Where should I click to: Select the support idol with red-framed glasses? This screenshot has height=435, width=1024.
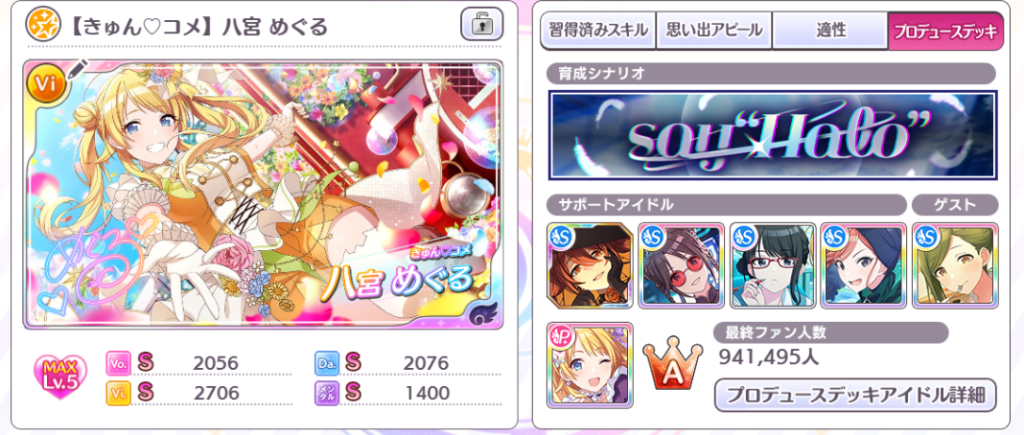(x=773, y=265)
